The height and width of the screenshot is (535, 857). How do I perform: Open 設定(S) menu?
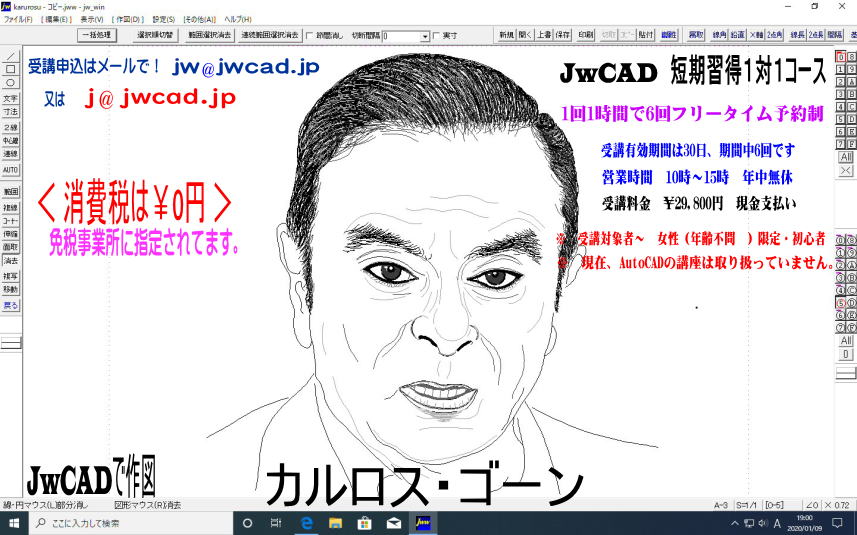[x=163, y=19]
